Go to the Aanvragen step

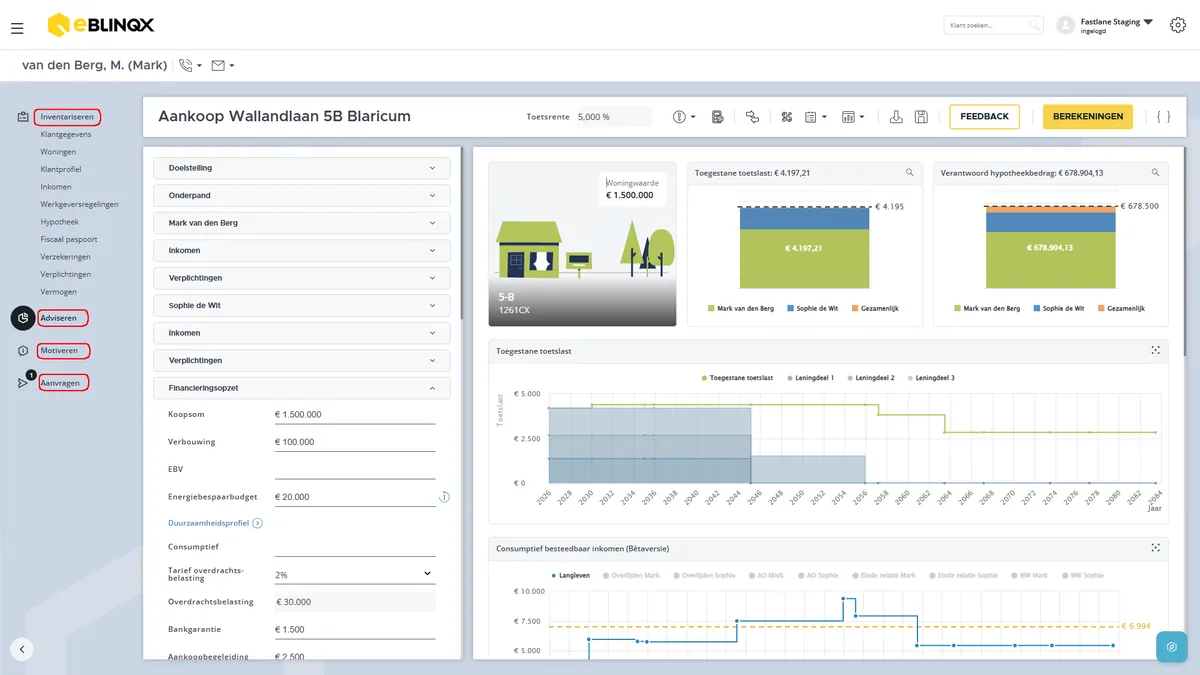tap(63, 383)
